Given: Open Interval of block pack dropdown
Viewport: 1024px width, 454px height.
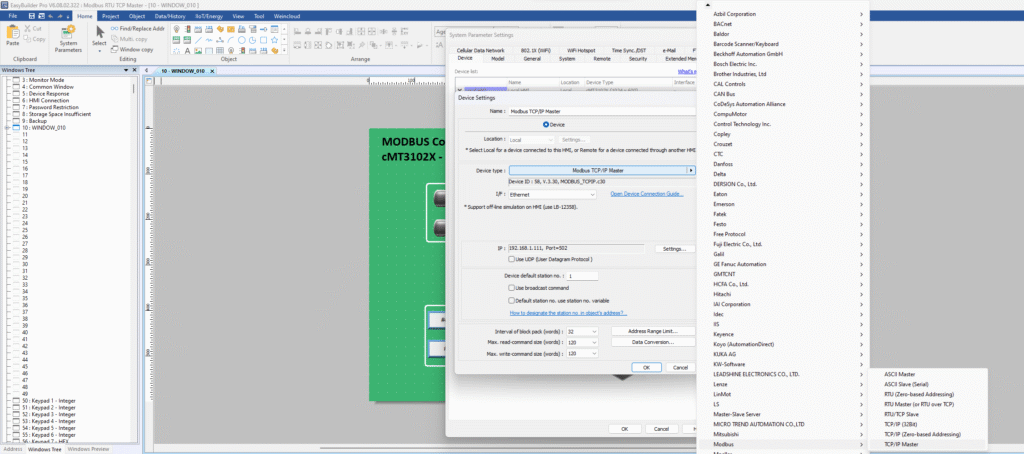Looking at the screenshot, I should coord(582,331).
